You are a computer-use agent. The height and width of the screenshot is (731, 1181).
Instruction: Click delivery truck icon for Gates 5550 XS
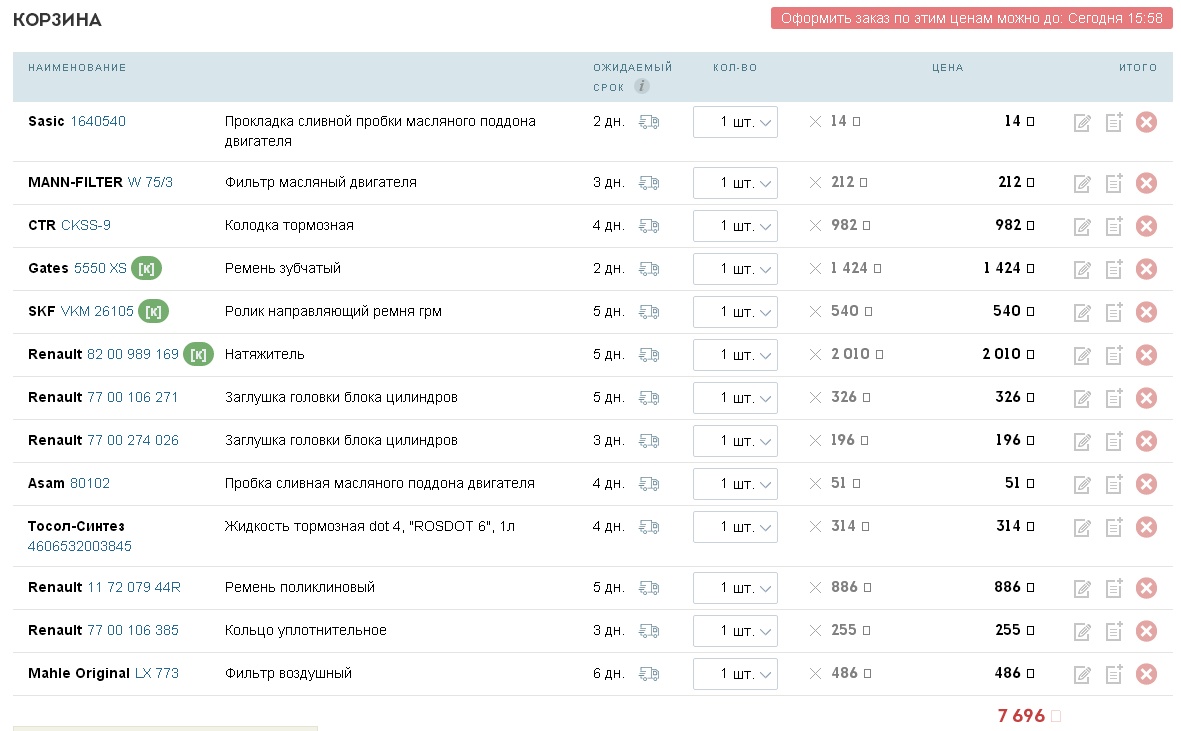pos(648,269)
